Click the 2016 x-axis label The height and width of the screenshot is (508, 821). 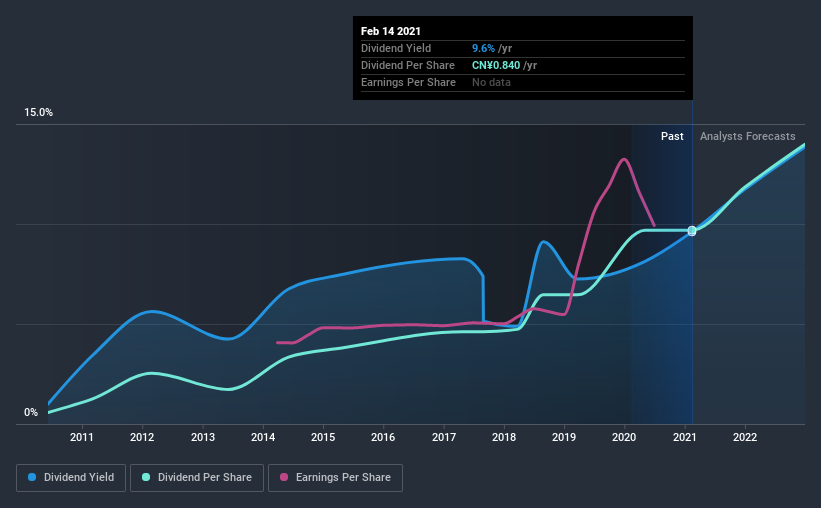383,437
